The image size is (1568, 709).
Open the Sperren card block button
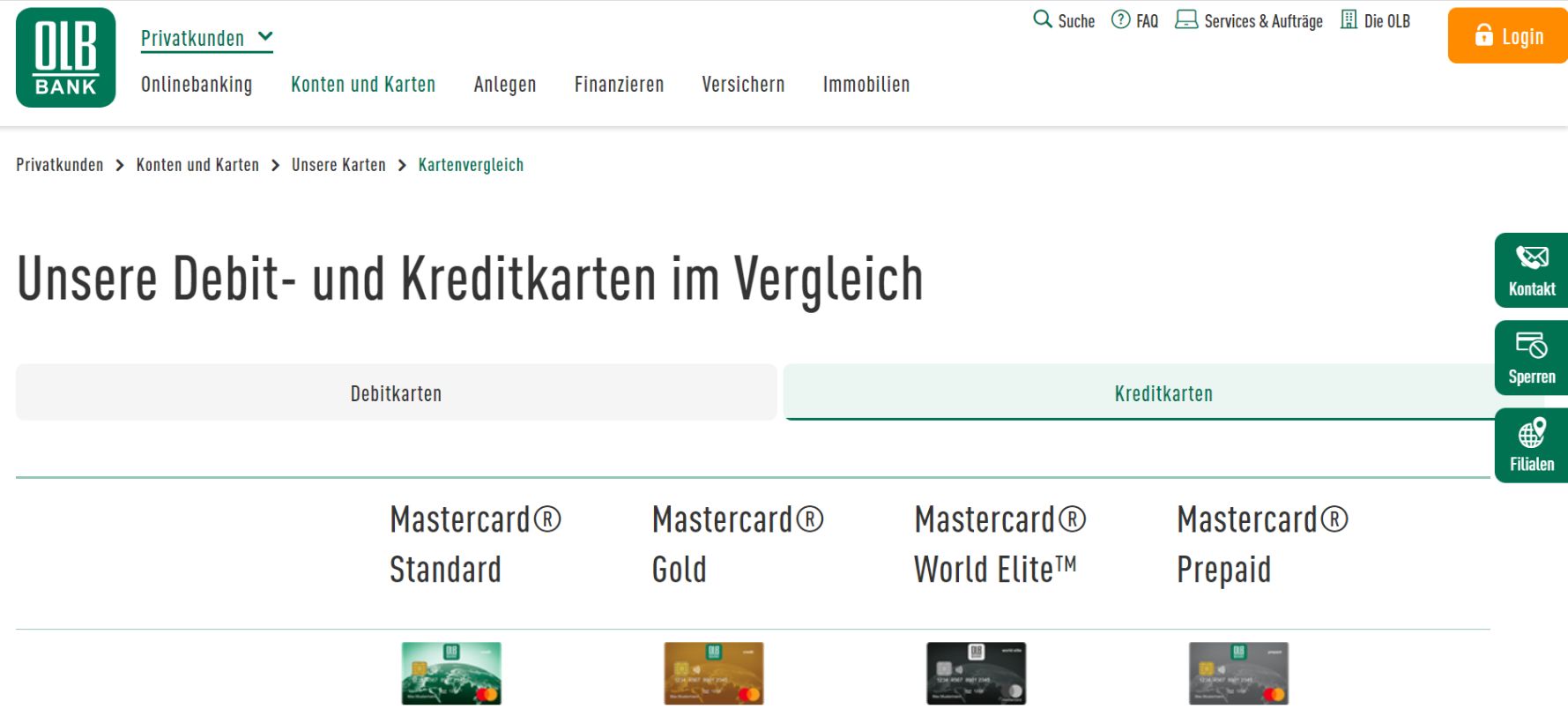(1531, 357)
